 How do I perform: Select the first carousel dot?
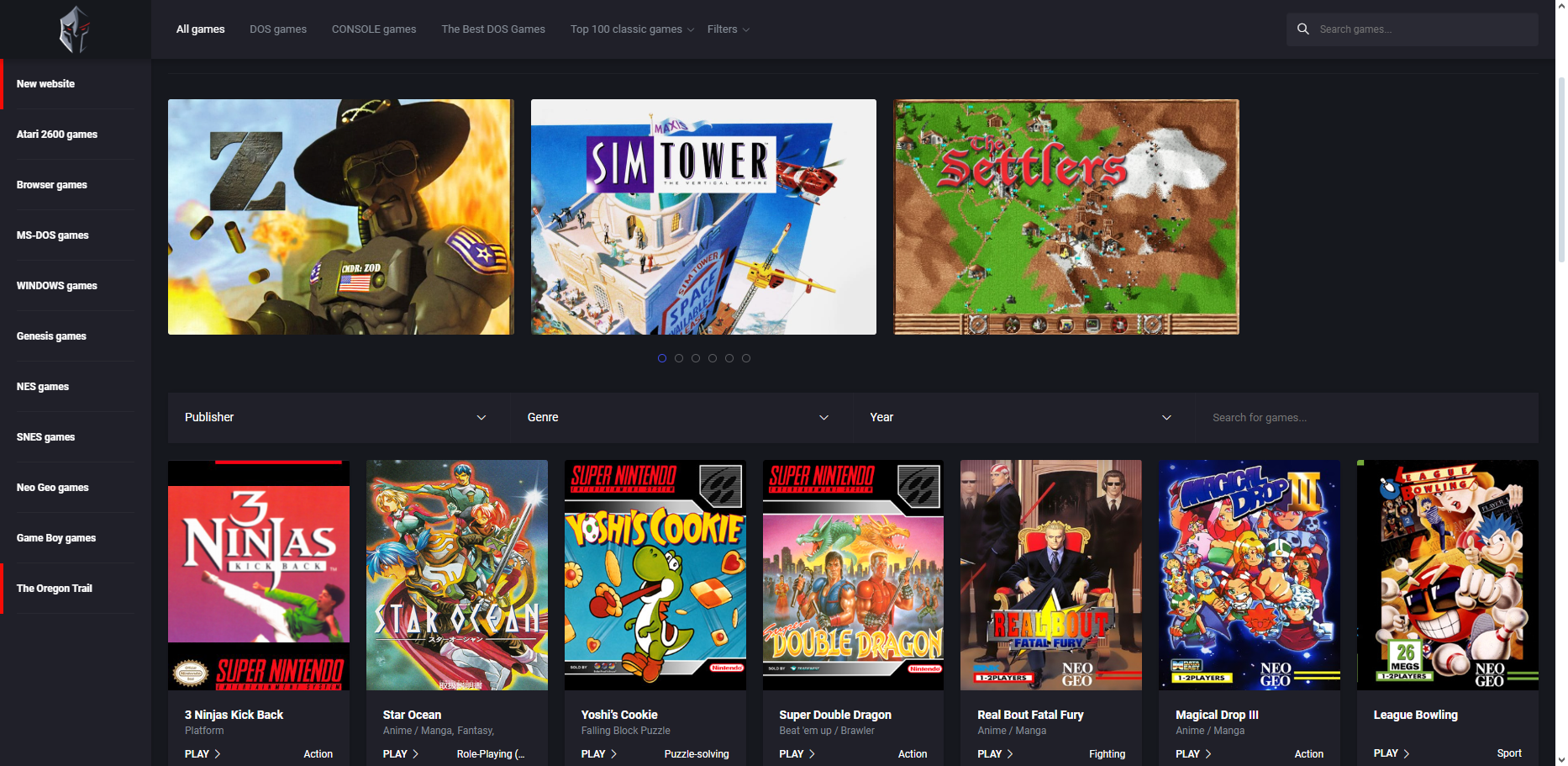pos(662,358)
